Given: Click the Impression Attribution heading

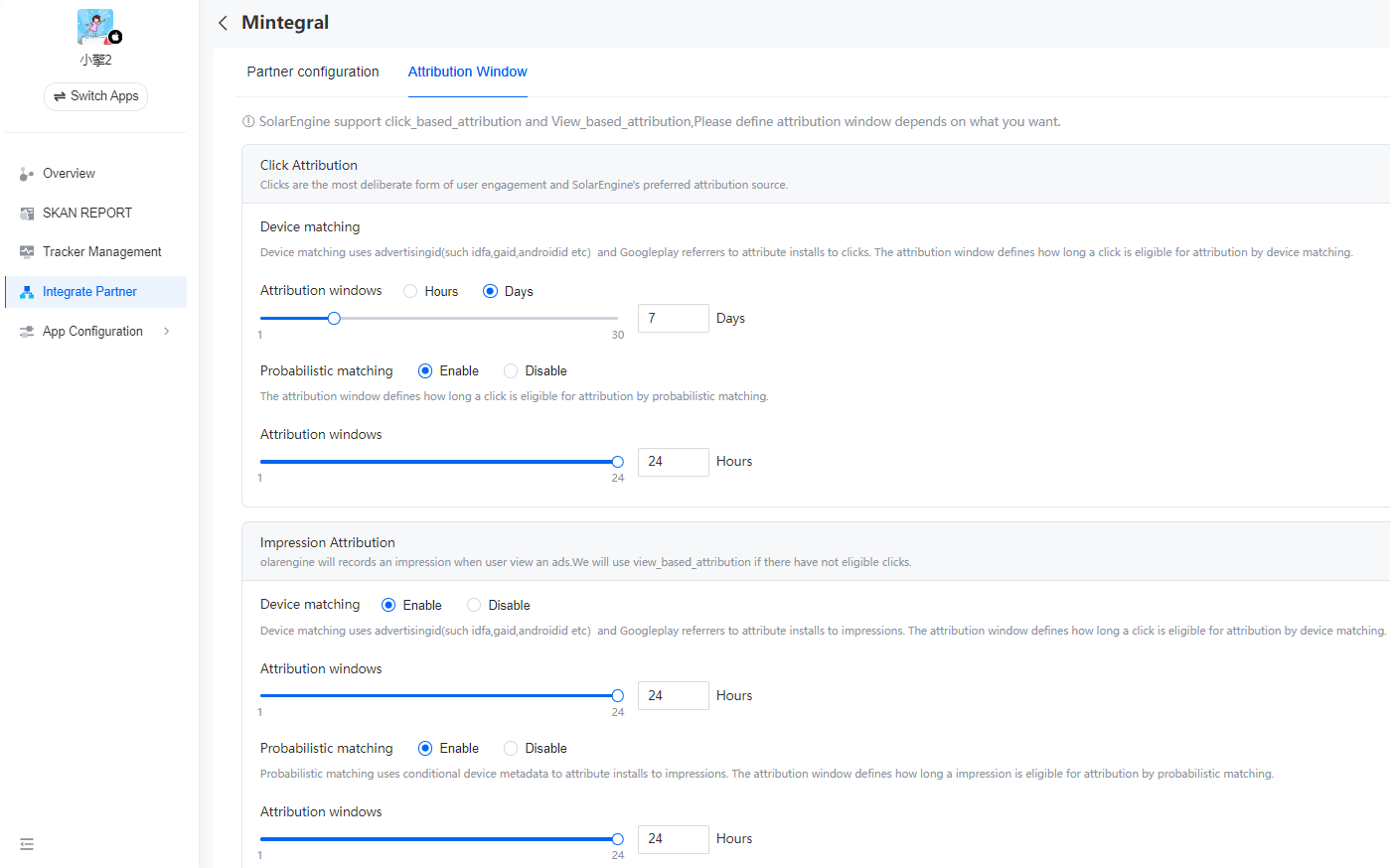Looking at the screenshot, I should pyautogui.click(x=328, y=542).
